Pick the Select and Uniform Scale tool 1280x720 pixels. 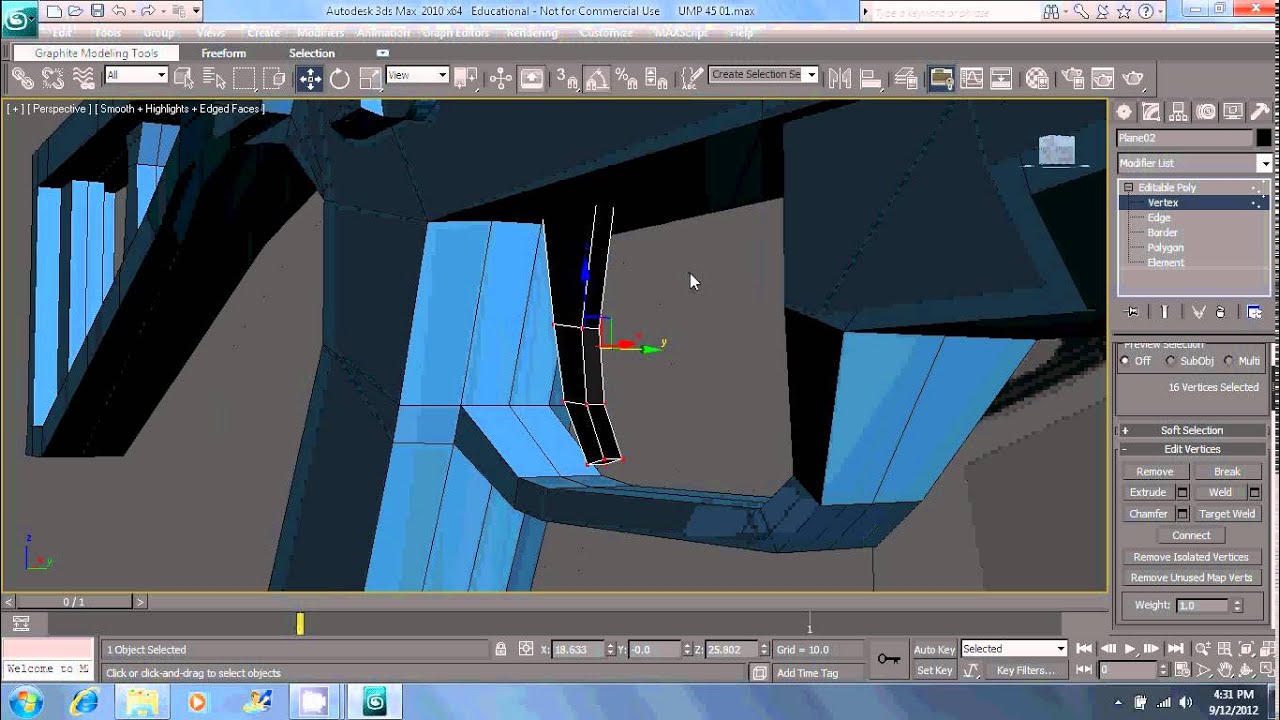click(370, 79)
